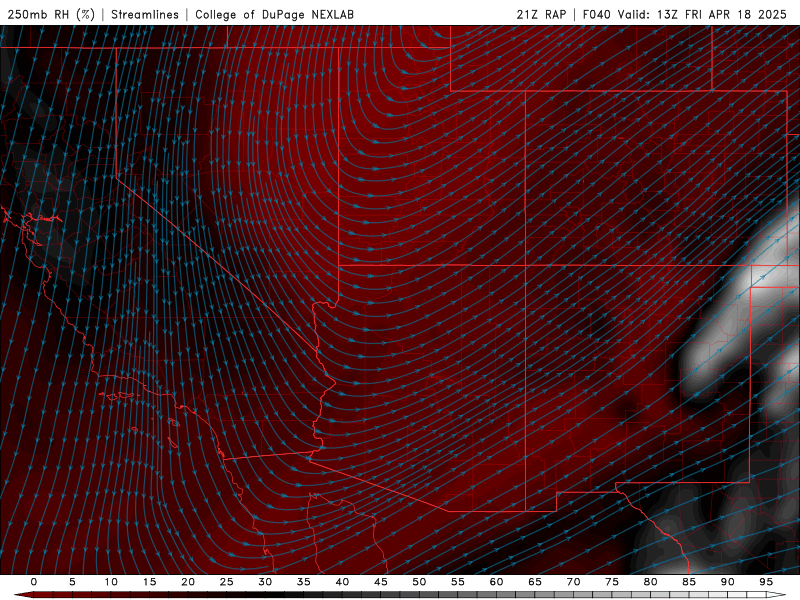Click the 30 label on RH scale
This screenshot has height=600, width=800.
pos(265,582)
